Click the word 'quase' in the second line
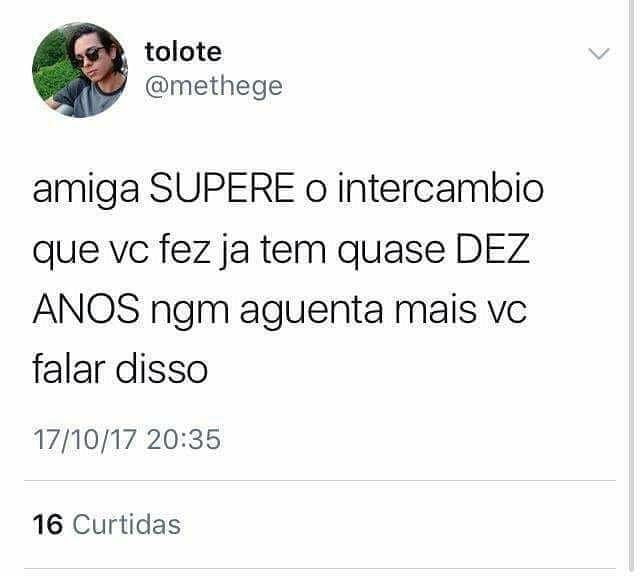This screenshot has height=576, width=640. [391, 251]
